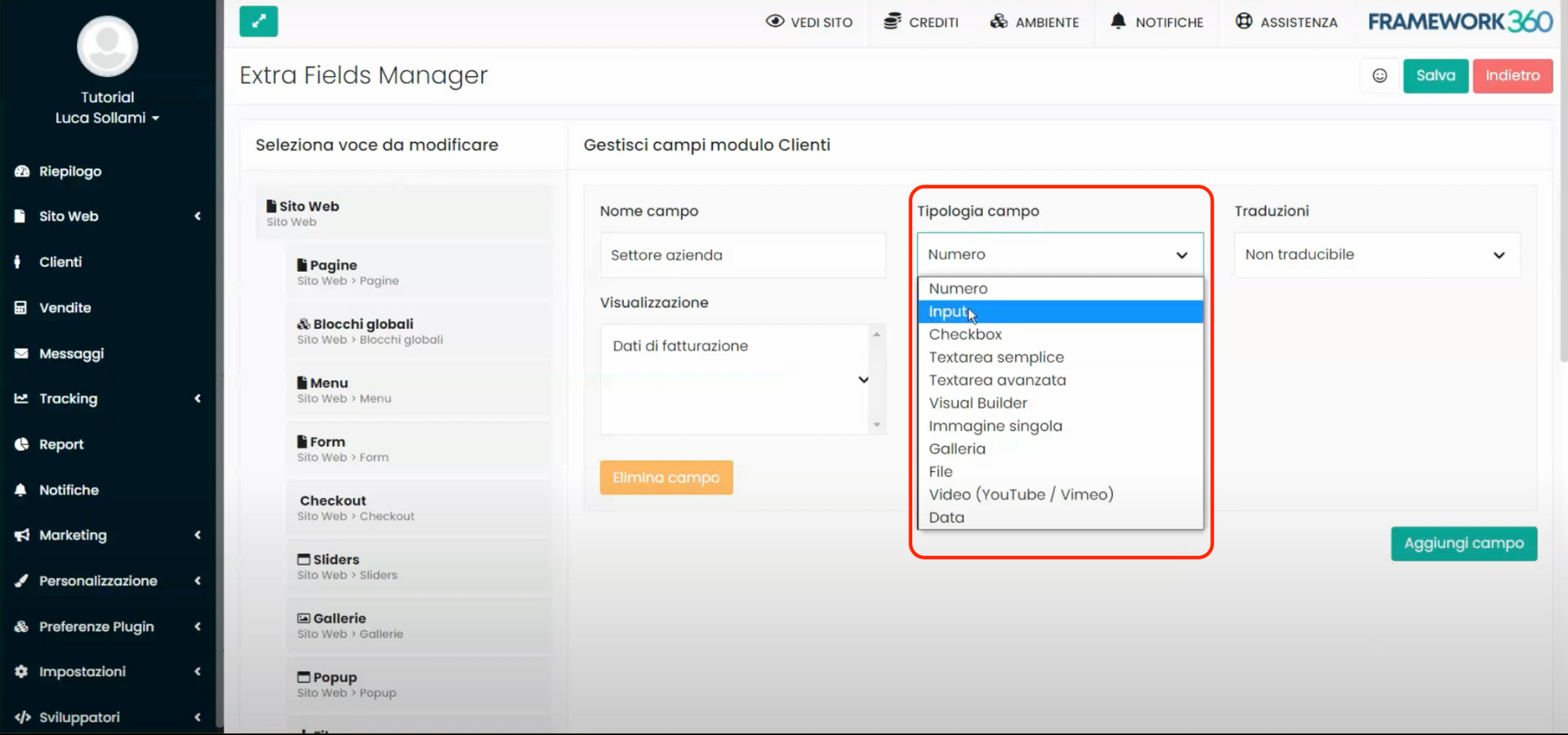
Task: Click the smiley face icon button
Action: pyautogui.click(x=1379, y=76)
